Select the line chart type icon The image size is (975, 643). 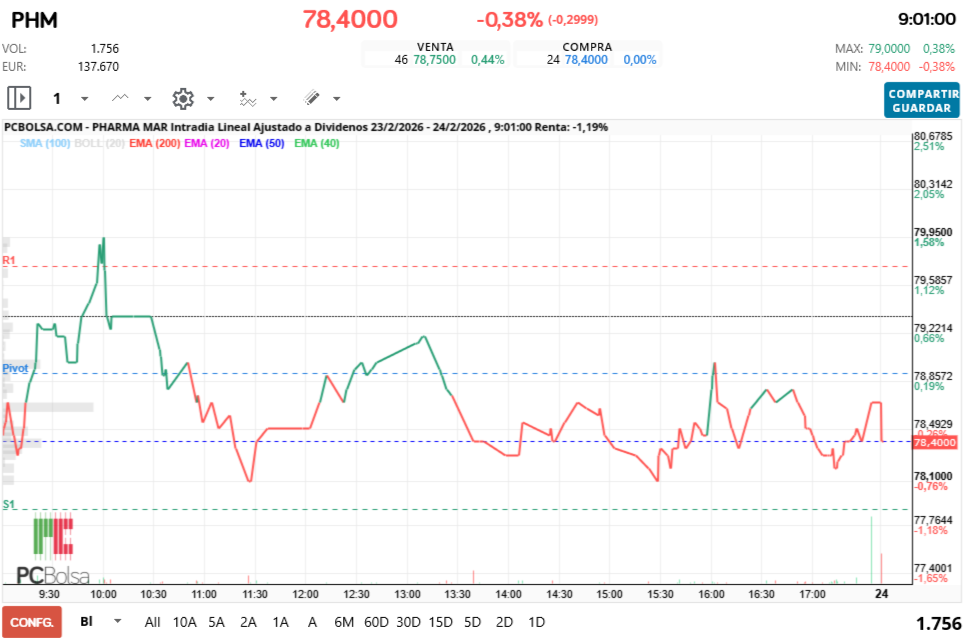click(x=118, y=98)
